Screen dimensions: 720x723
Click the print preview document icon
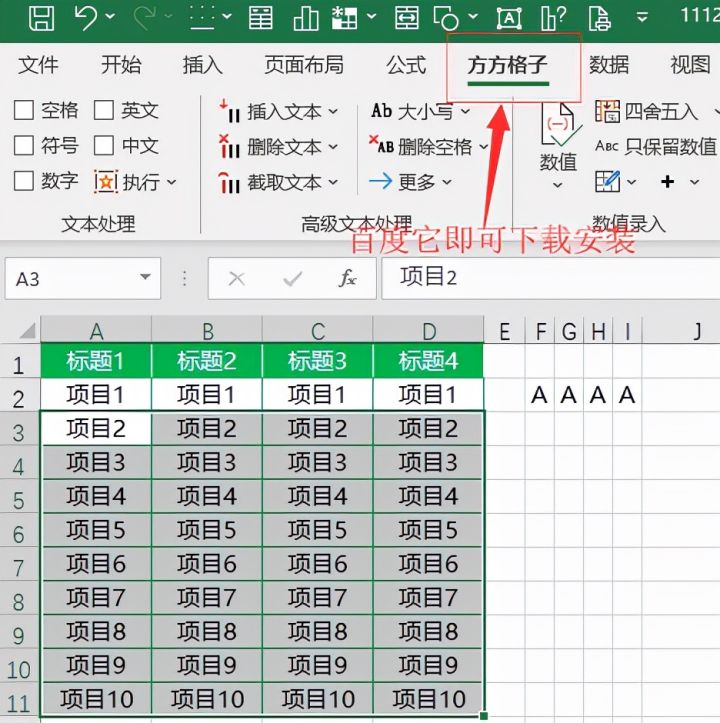click(x=600, y=18)
